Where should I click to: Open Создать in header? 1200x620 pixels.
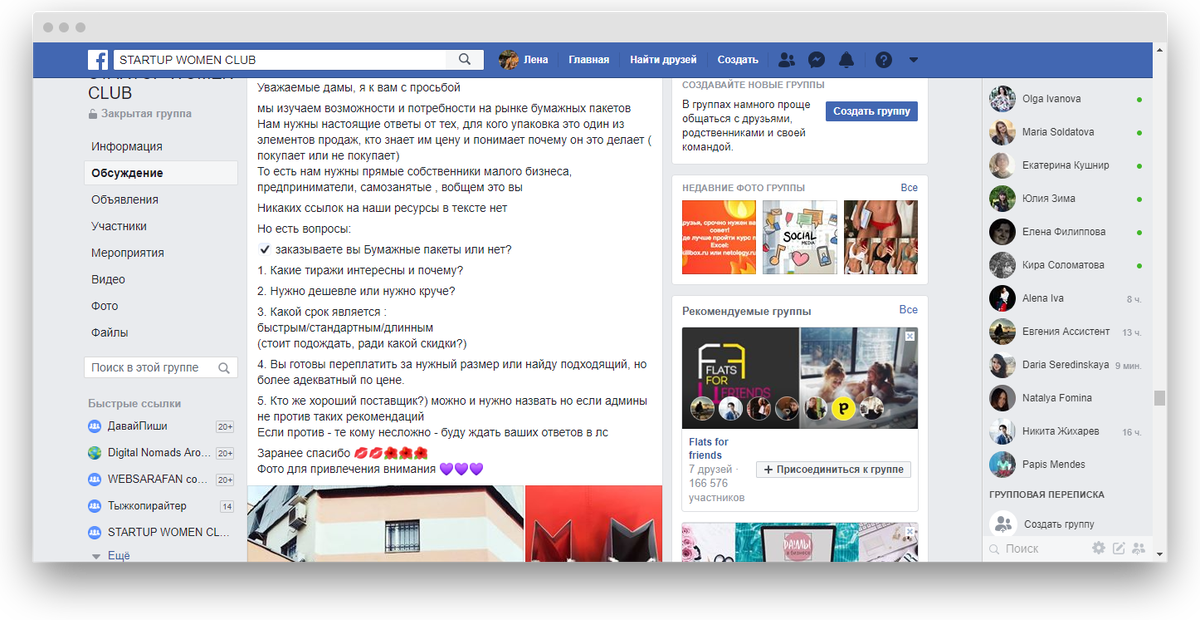click(738, 60)
